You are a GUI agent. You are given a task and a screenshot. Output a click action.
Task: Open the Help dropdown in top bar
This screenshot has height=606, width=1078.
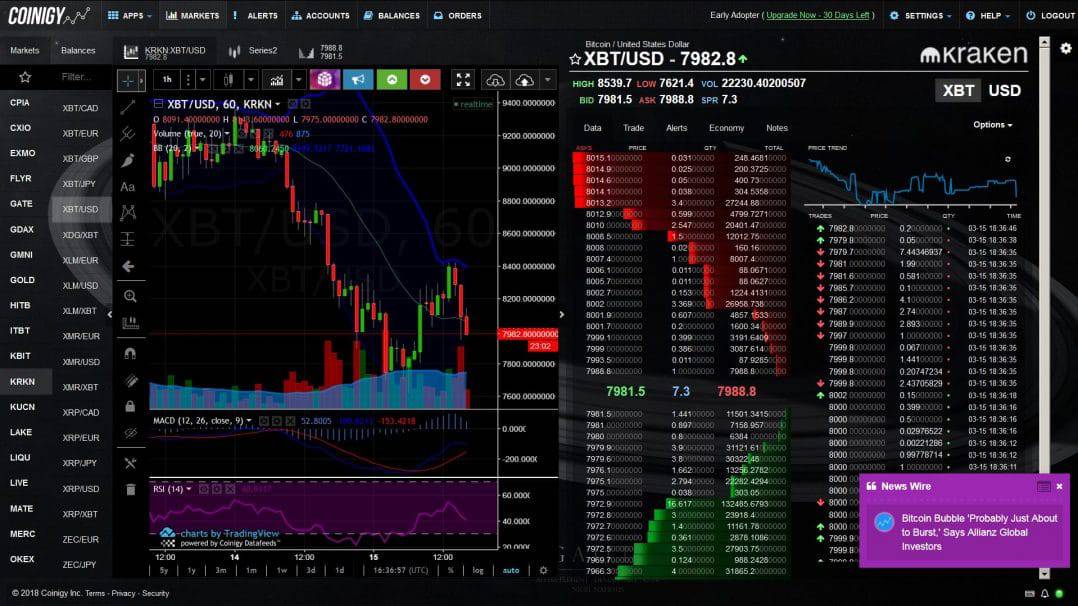[988, 15]
